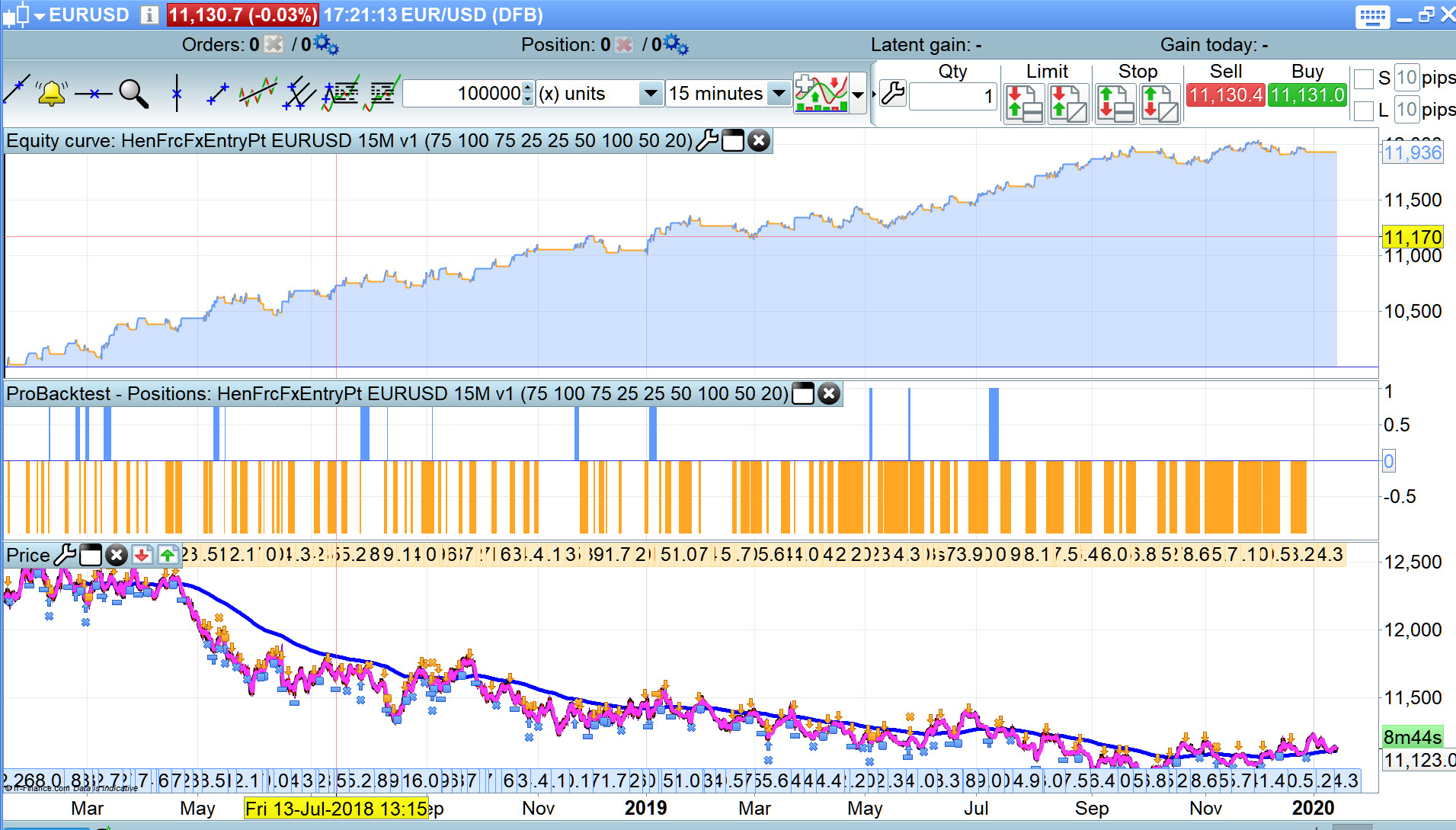The width and height of the screenshot is (1456, 830).
Task: Open trading settings wrench
Action: [893, 94]
